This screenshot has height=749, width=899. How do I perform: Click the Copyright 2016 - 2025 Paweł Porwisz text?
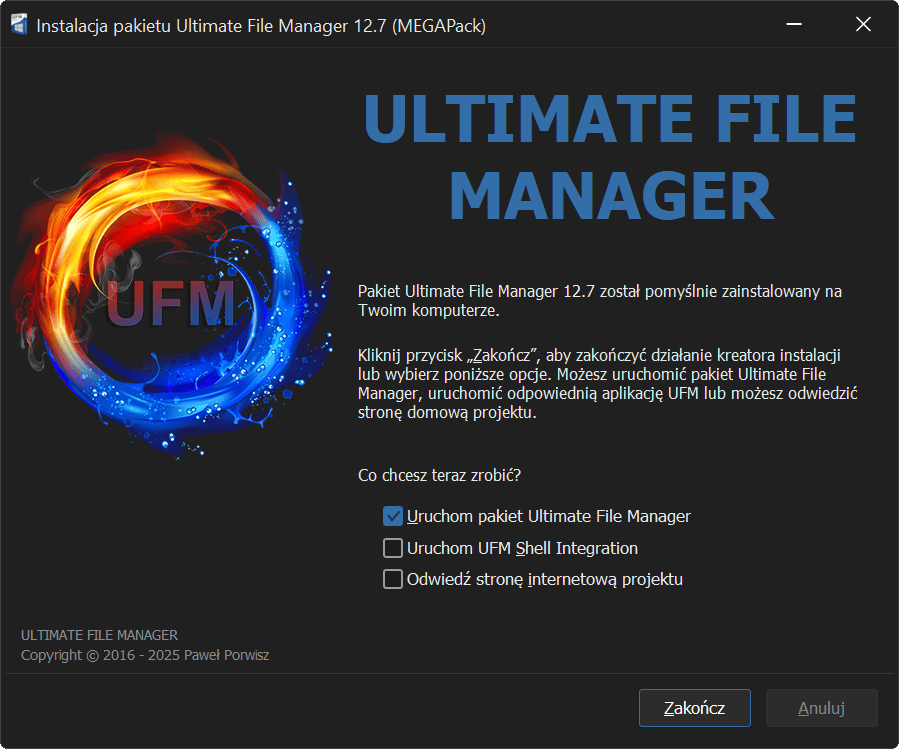click(x=145, y=656)
